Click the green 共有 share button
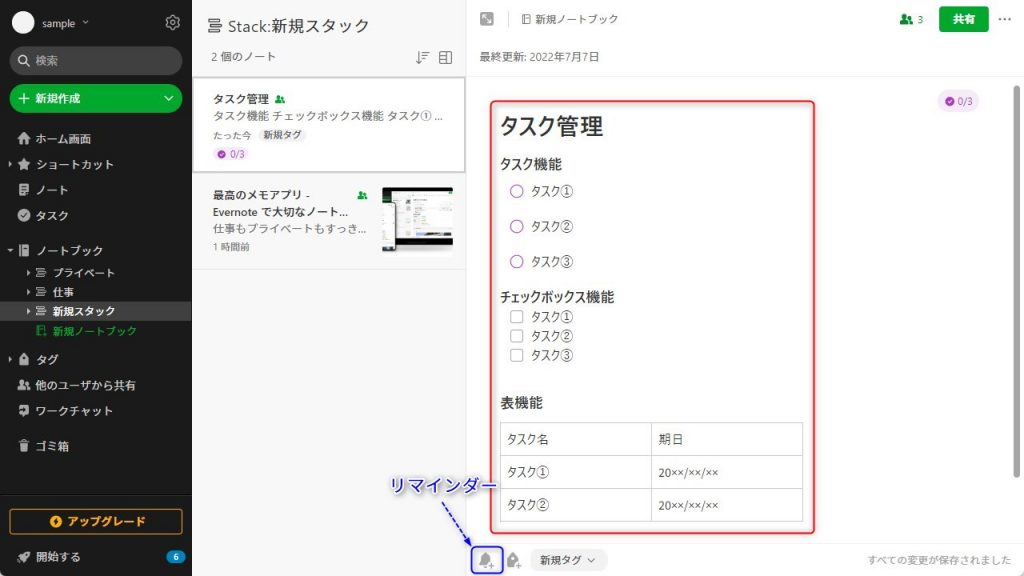The width and height of the screenshot is (1024, 576). (963, 19)
